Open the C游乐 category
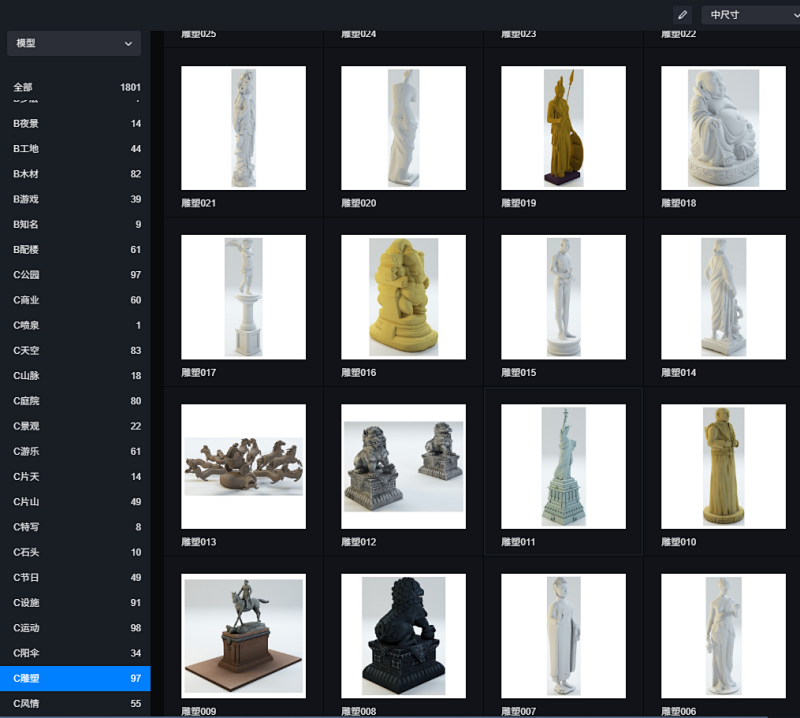Viewport: 800px width, 718px height. [x=76, y=451]
